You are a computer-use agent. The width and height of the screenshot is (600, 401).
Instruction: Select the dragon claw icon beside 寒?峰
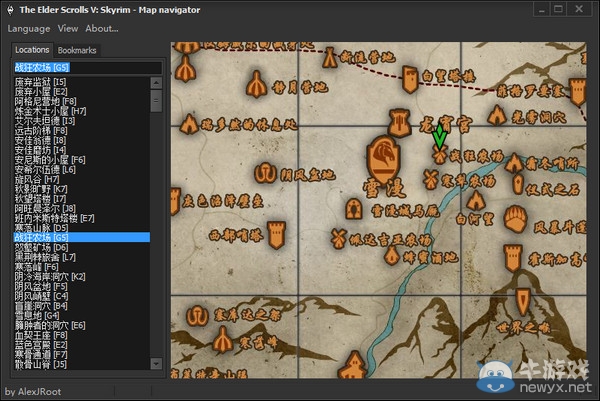222,340
